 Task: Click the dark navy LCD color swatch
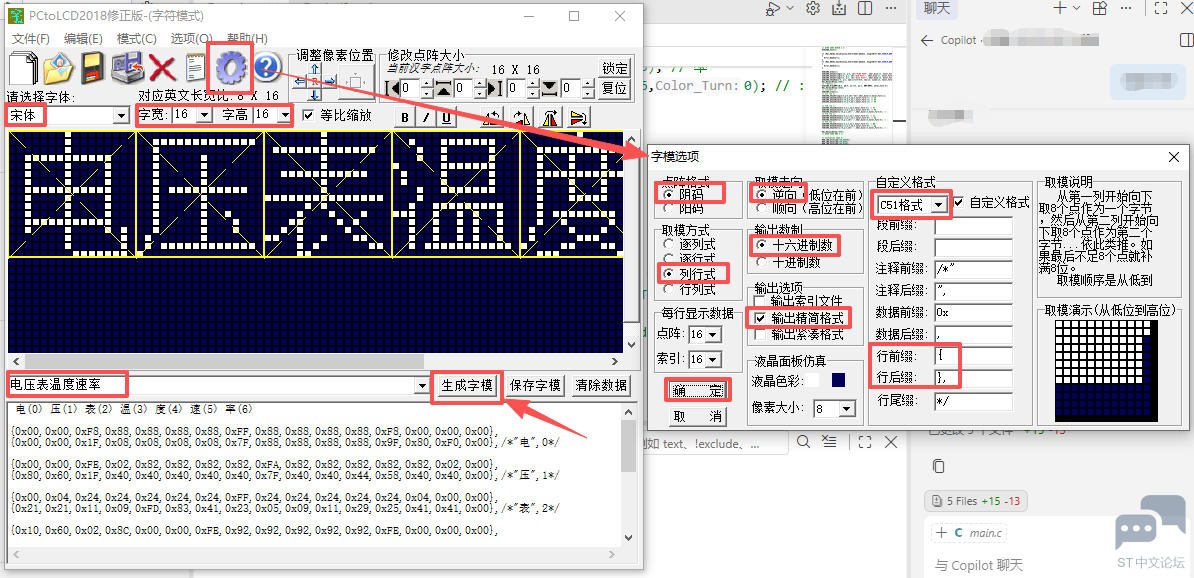(838, 379)
